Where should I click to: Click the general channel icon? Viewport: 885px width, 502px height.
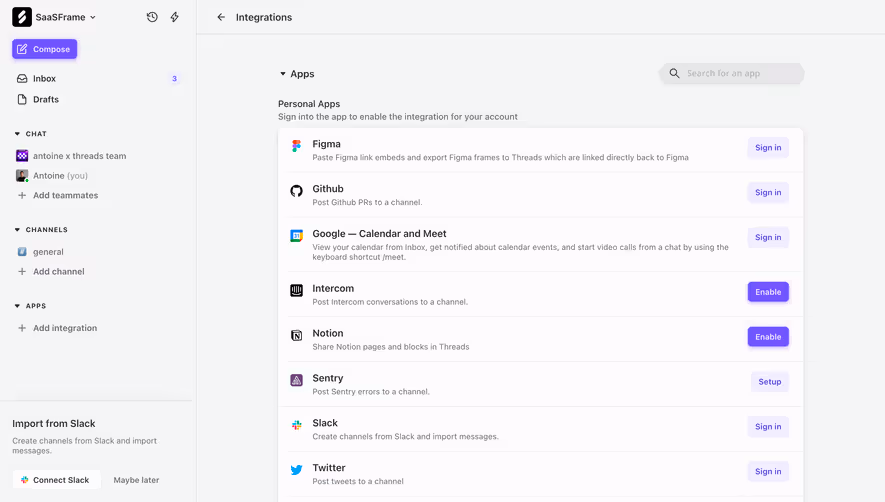(x=22, y=252)
